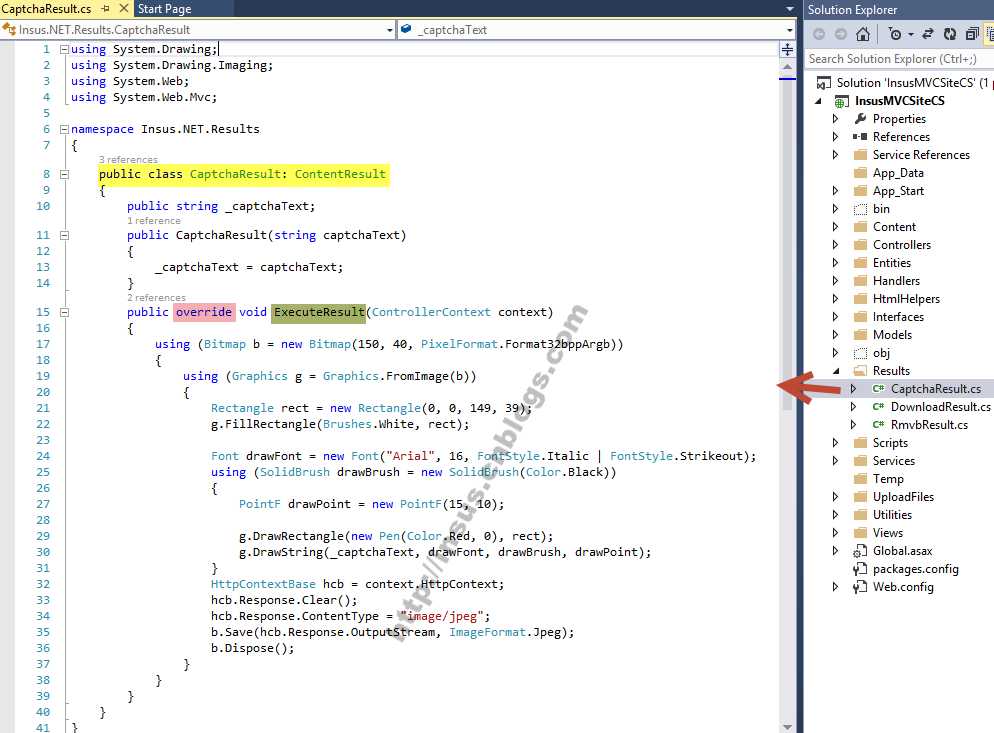Click the pin icon on CaptchaResult.cs tab

coord(105,9)
